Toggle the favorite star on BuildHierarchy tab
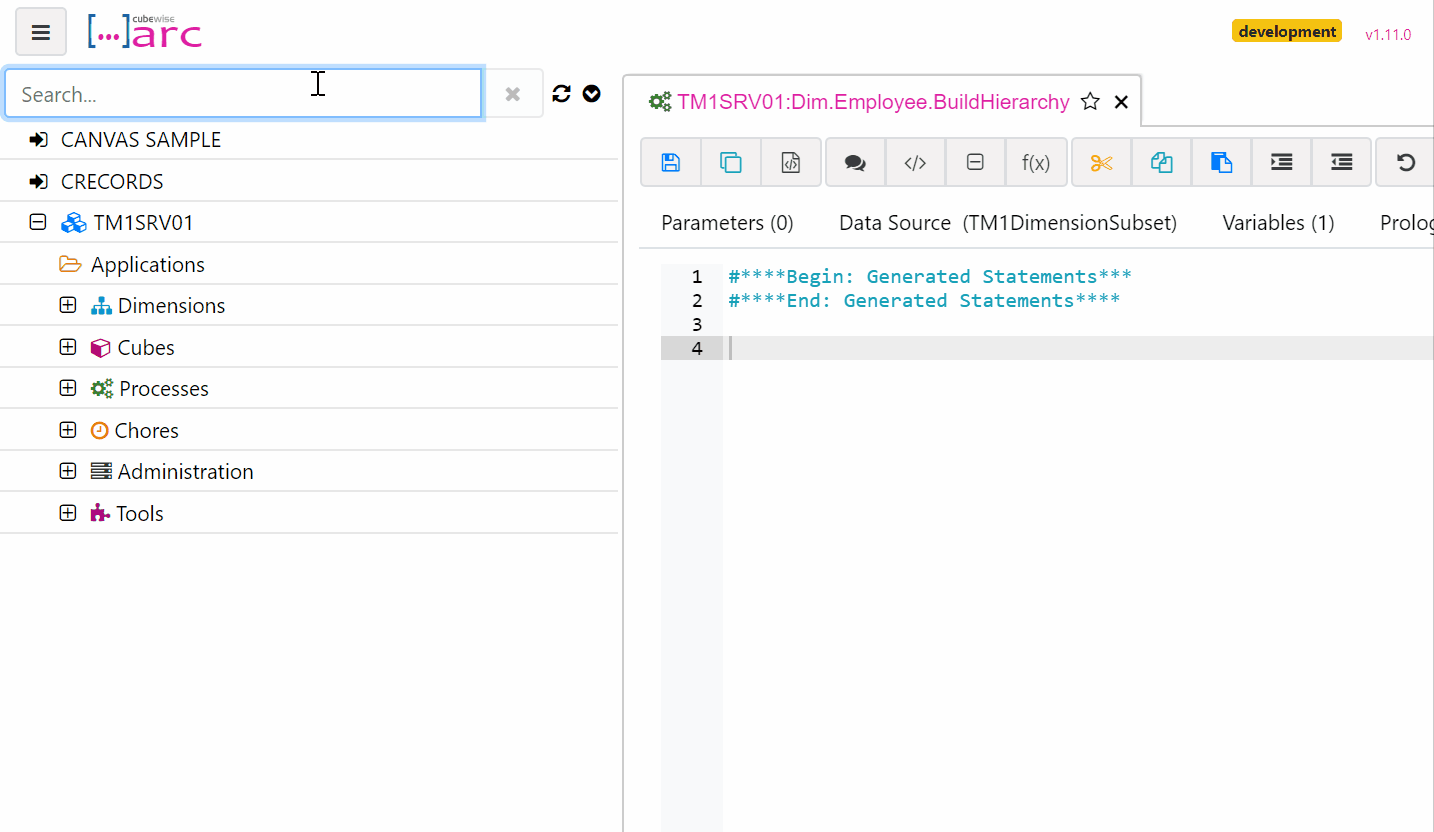This screenshot has width=1434, height=832. coord(1090,101)
